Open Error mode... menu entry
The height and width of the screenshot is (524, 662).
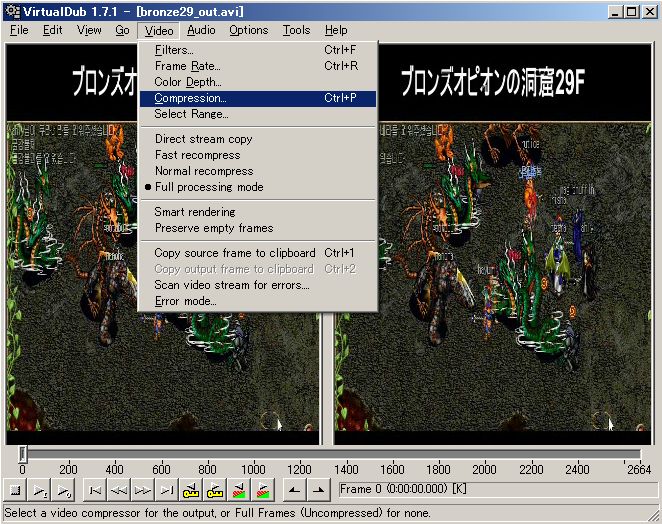click(258, 301)
